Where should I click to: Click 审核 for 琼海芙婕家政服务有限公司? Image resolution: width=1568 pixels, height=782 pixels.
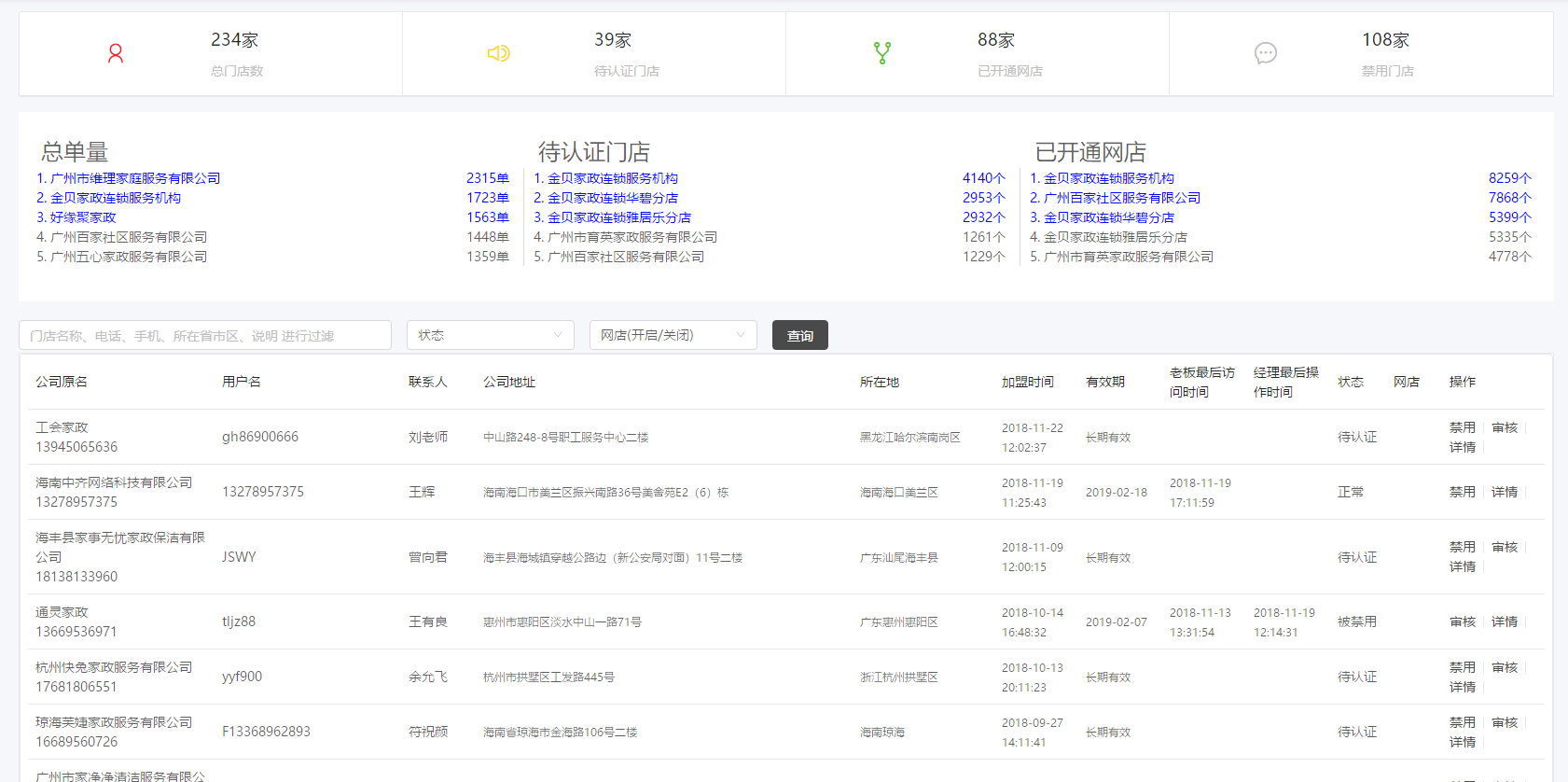(x=1505, y=722)
